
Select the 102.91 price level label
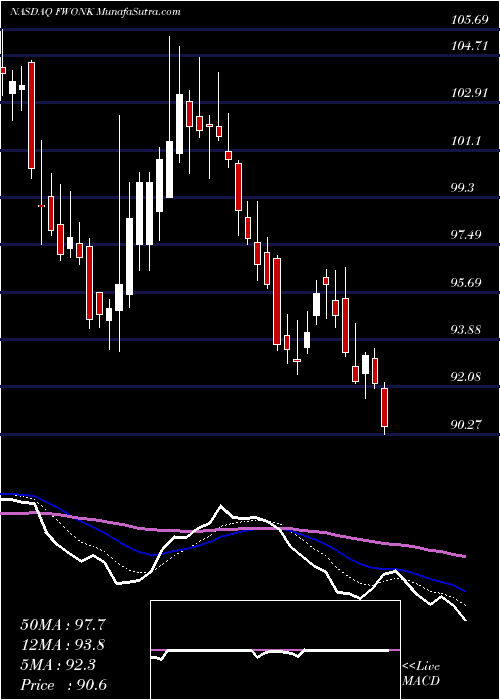(470, 93)
